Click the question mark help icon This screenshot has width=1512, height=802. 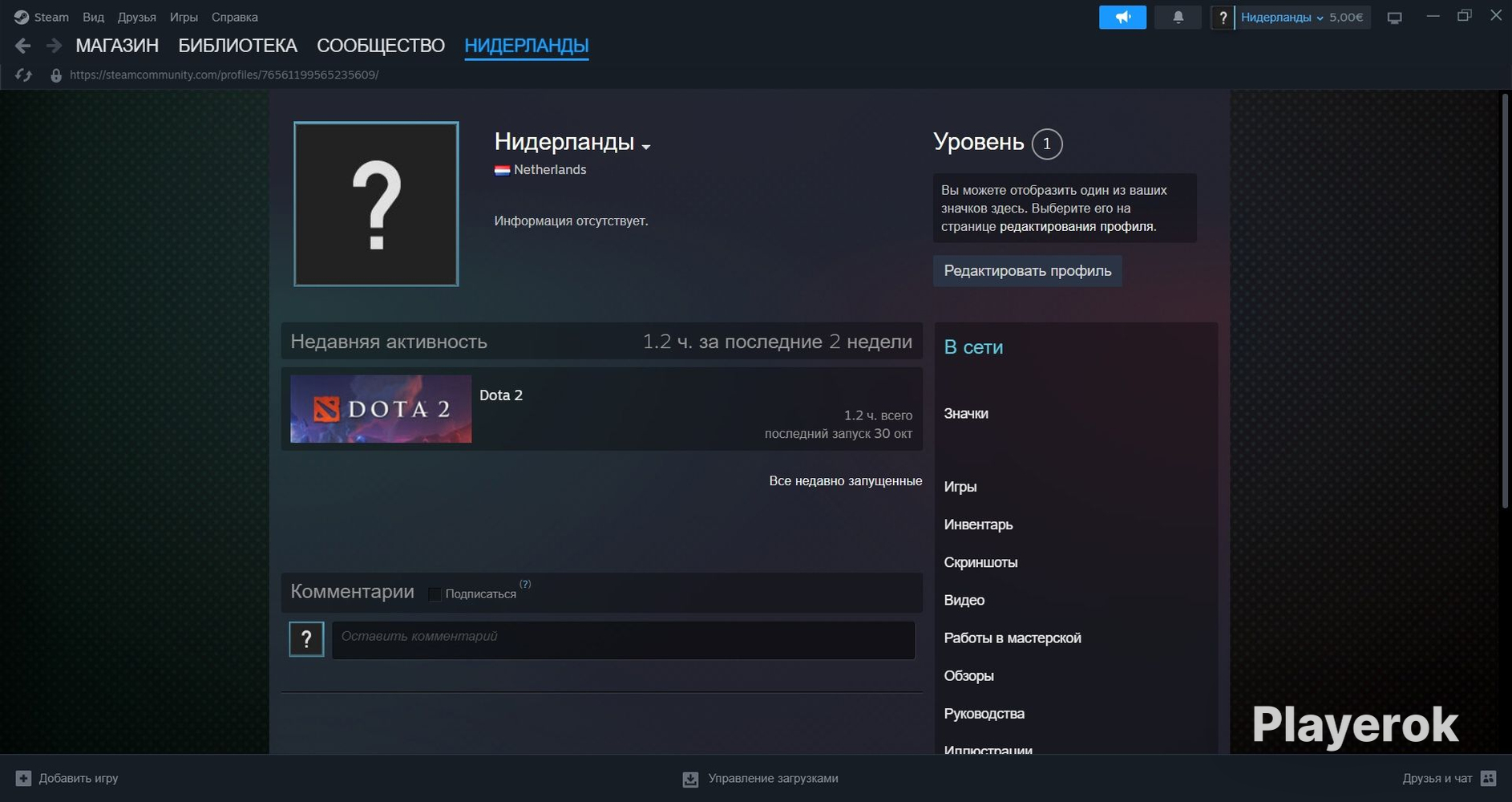click(1223, 18)
